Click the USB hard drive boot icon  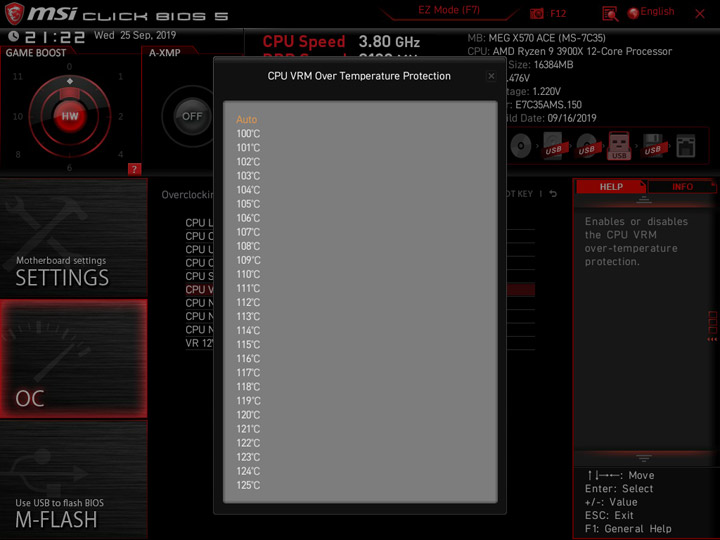(x=553, y=146)
